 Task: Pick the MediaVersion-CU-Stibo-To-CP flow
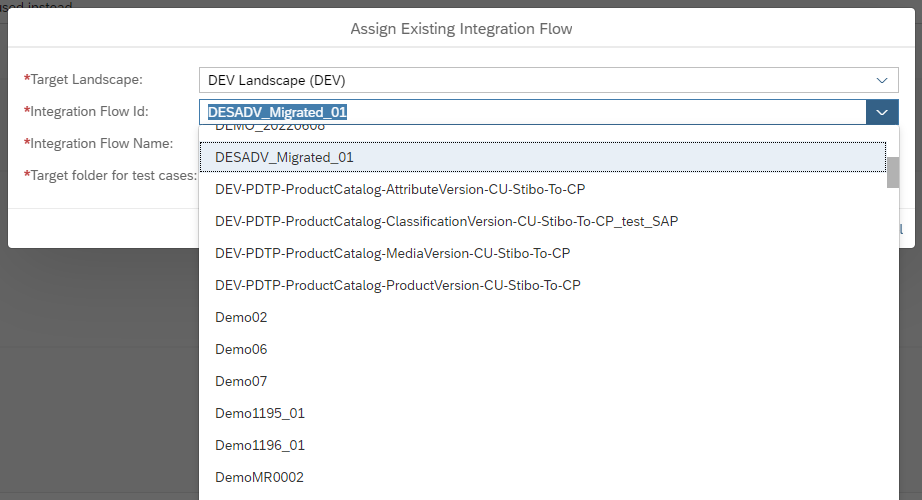pos(392,253)
